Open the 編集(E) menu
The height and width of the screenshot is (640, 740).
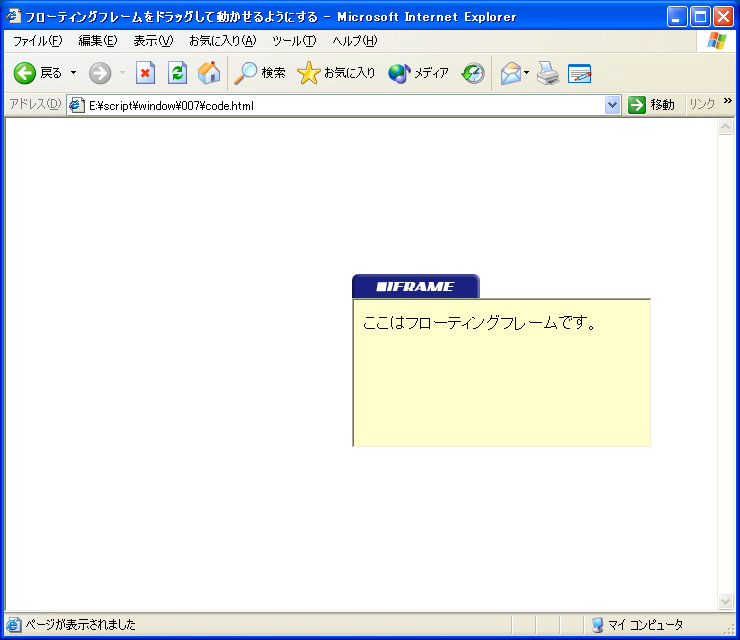pos(98,41)
